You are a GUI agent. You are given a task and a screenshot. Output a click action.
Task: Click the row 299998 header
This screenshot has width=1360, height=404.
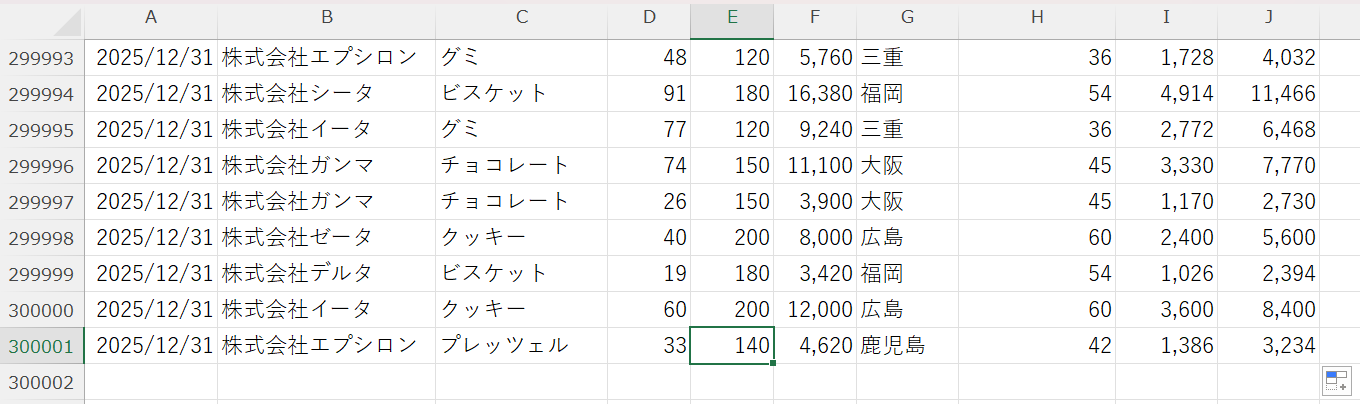point(42,238)
